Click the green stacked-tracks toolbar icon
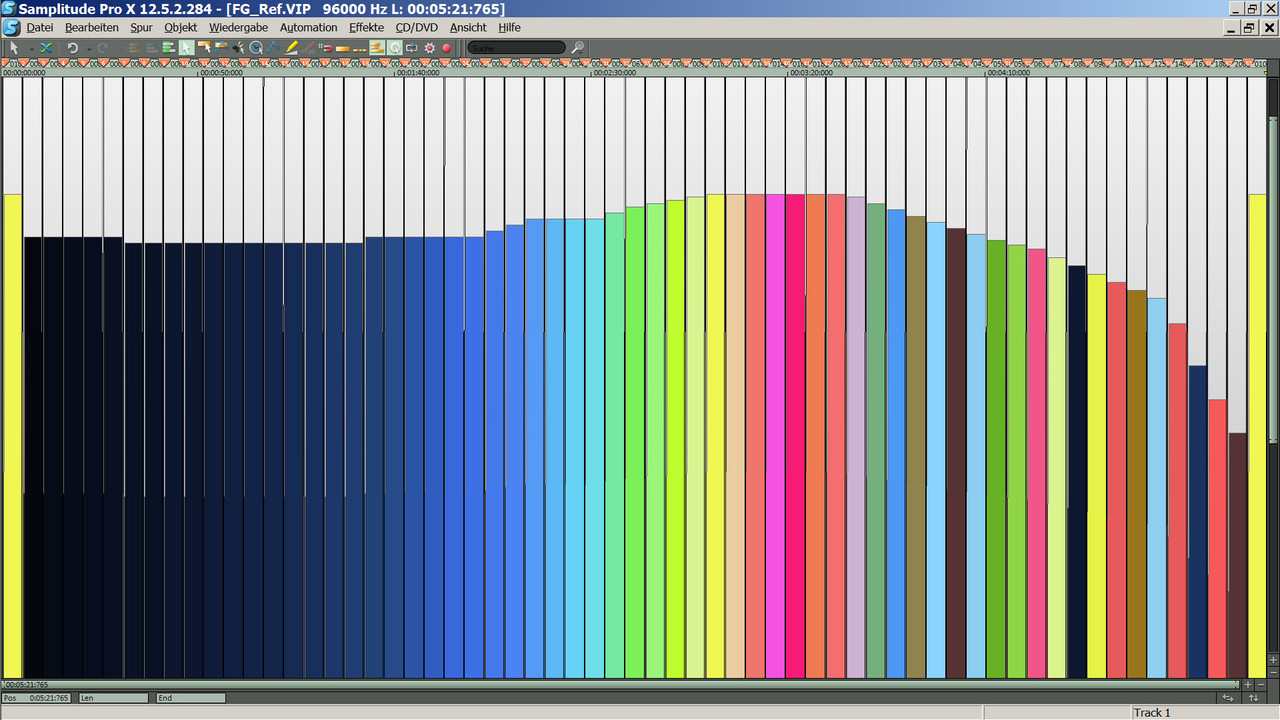1280x720 pixels. pyautogui.click(x=168, y=47)
